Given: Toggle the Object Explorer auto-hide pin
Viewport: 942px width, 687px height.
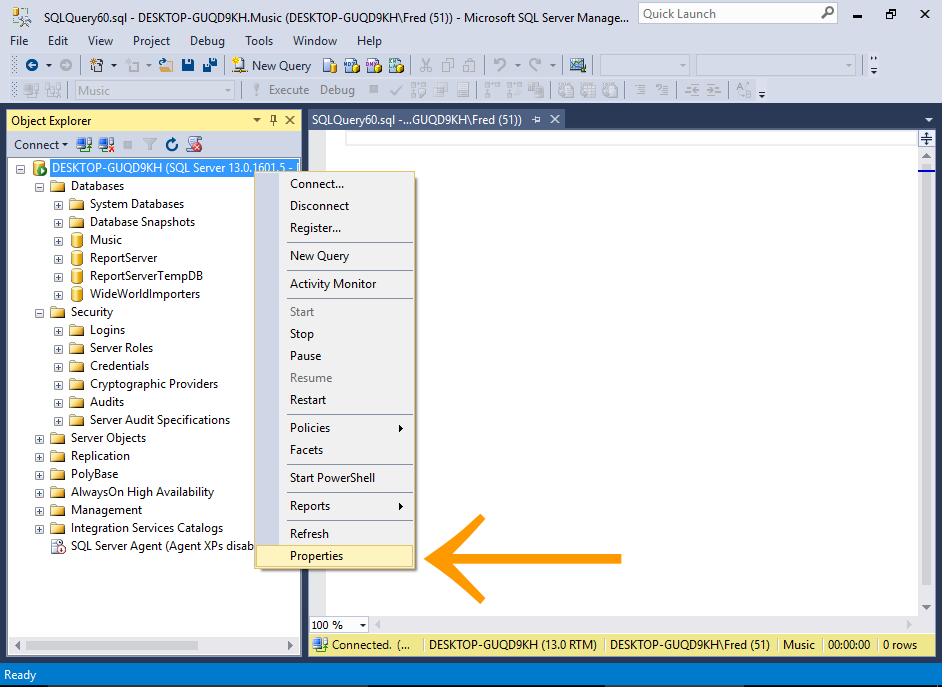Looking at the screenshot, I should 272,120.
